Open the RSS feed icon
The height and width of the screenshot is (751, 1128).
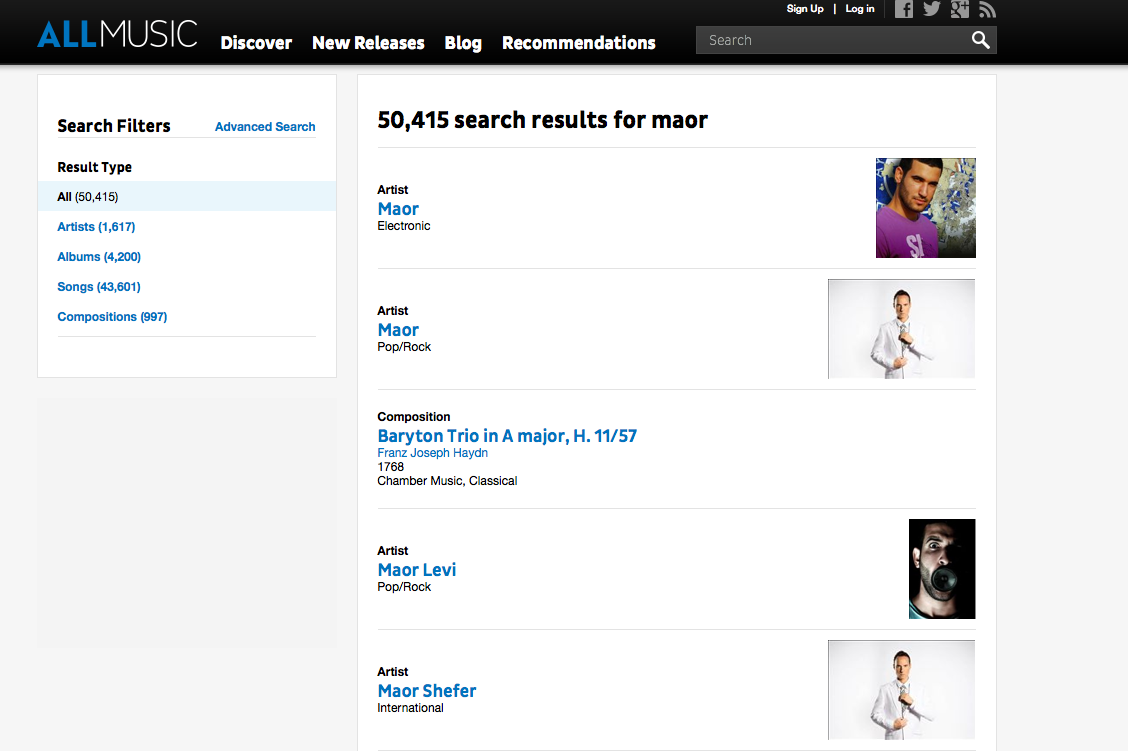click(987, 10)
